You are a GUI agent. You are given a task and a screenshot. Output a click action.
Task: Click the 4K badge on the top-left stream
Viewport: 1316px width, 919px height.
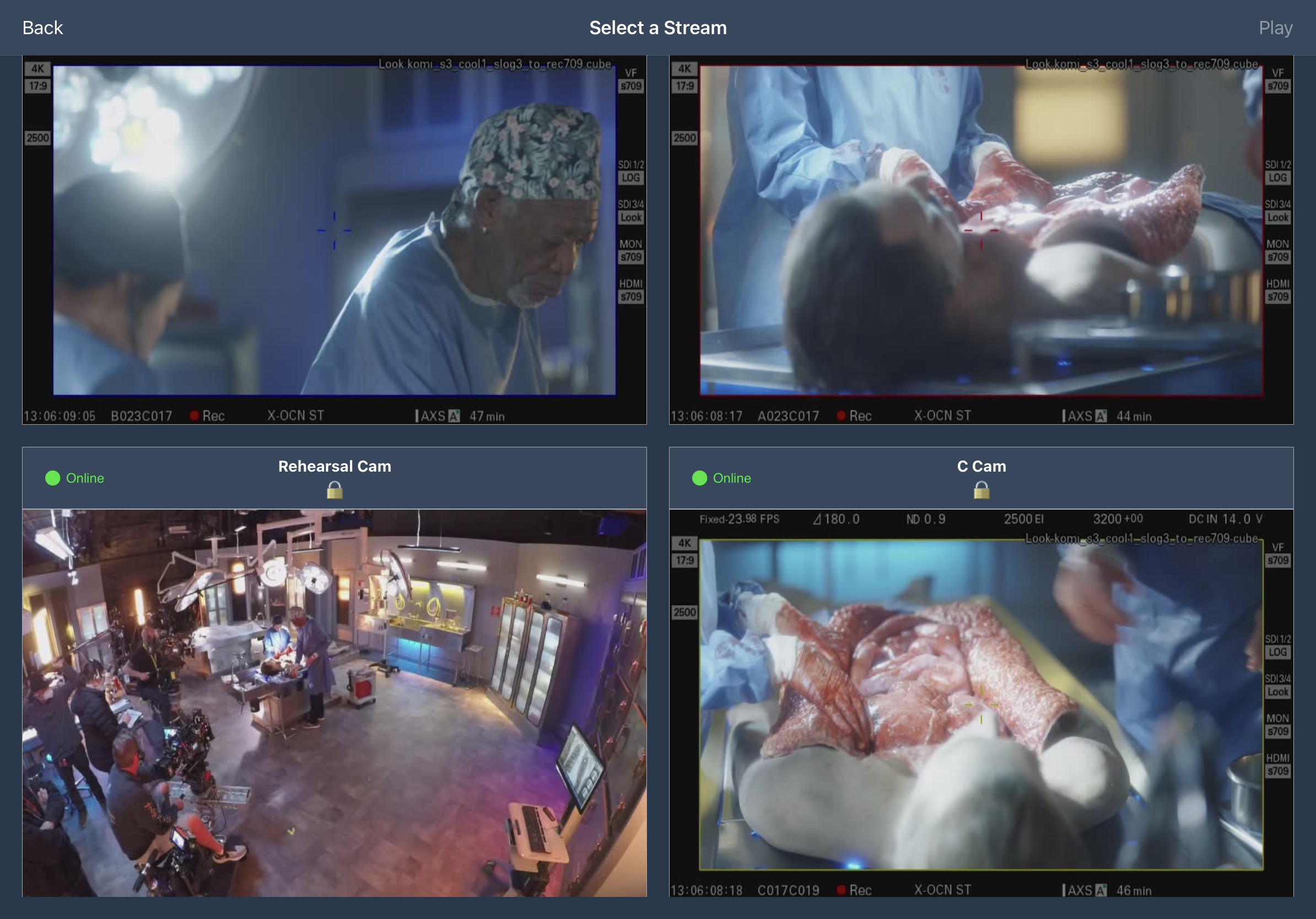point(38,69)
